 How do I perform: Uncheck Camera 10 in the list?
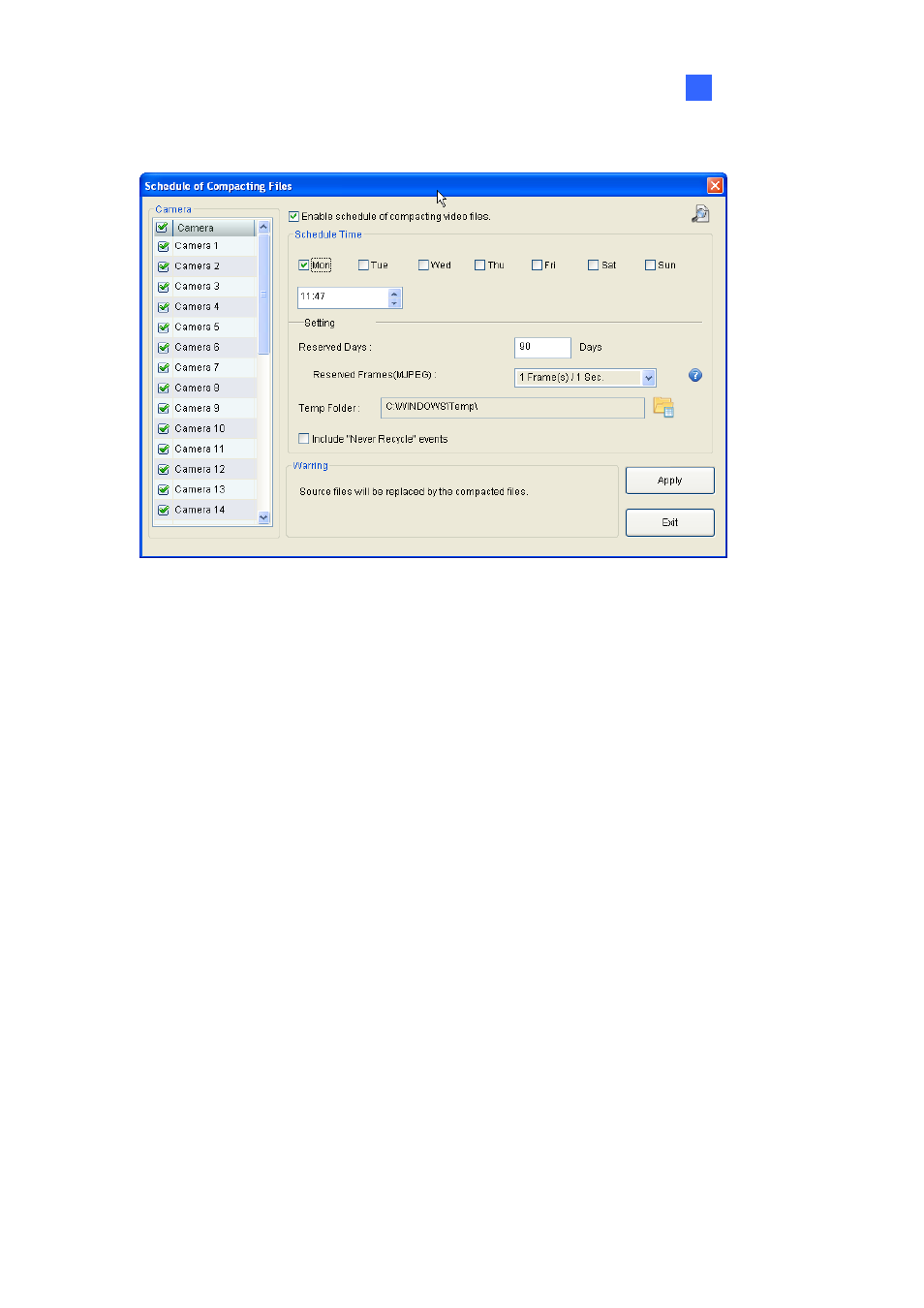click(x=164, y=429)
